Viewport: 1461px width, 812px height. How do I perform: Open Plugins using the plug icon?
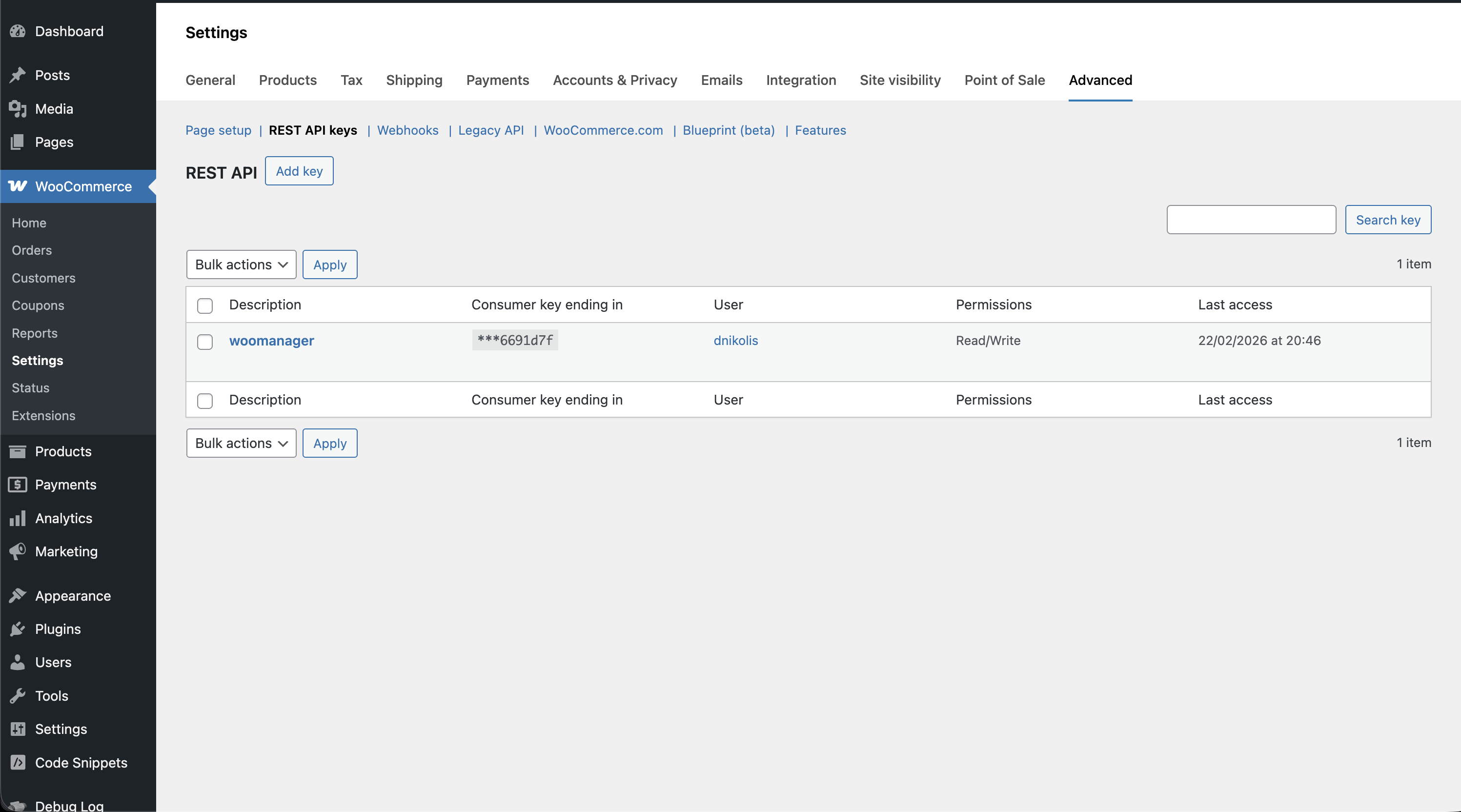pyautogui.click(x=18, y=629)
